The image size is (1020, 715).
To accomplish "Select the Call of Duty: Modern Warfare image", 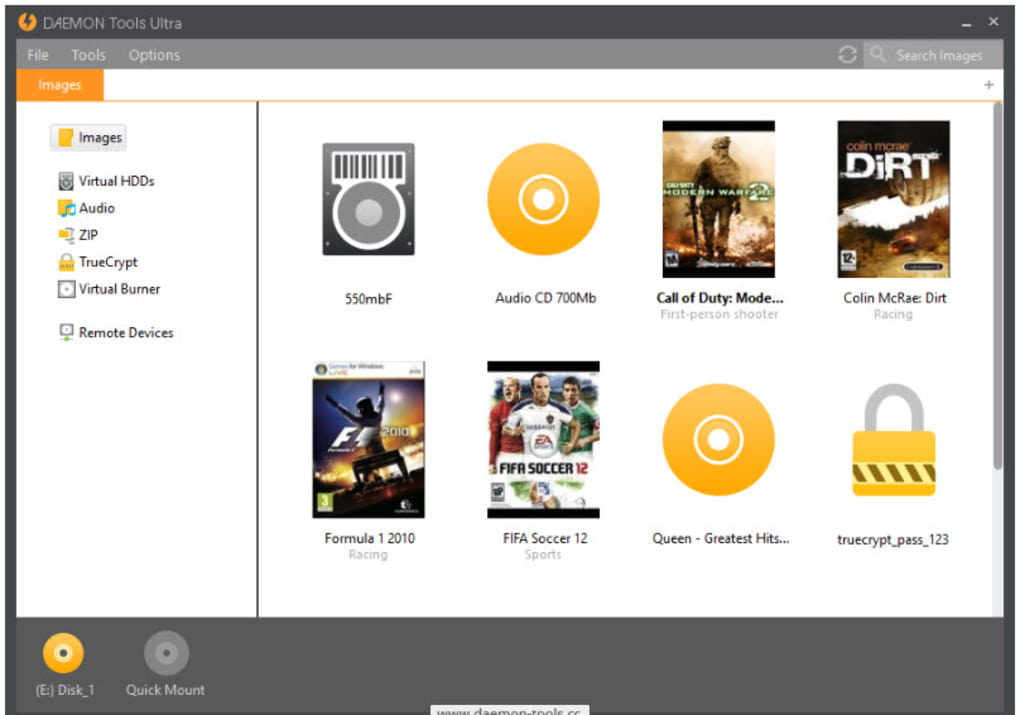I will (718, 198).
